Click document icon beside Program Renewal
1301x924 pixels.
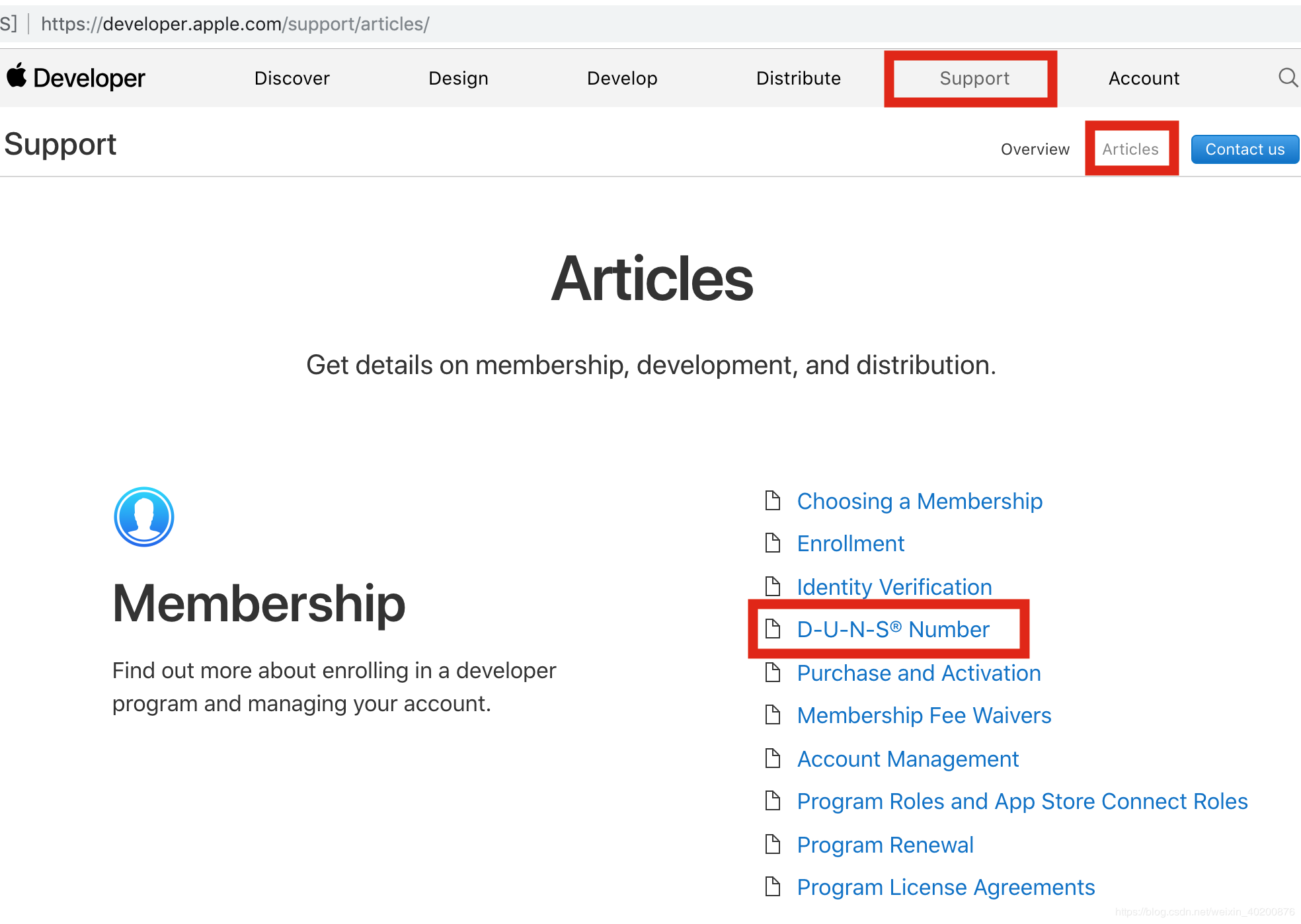(772, 845)
